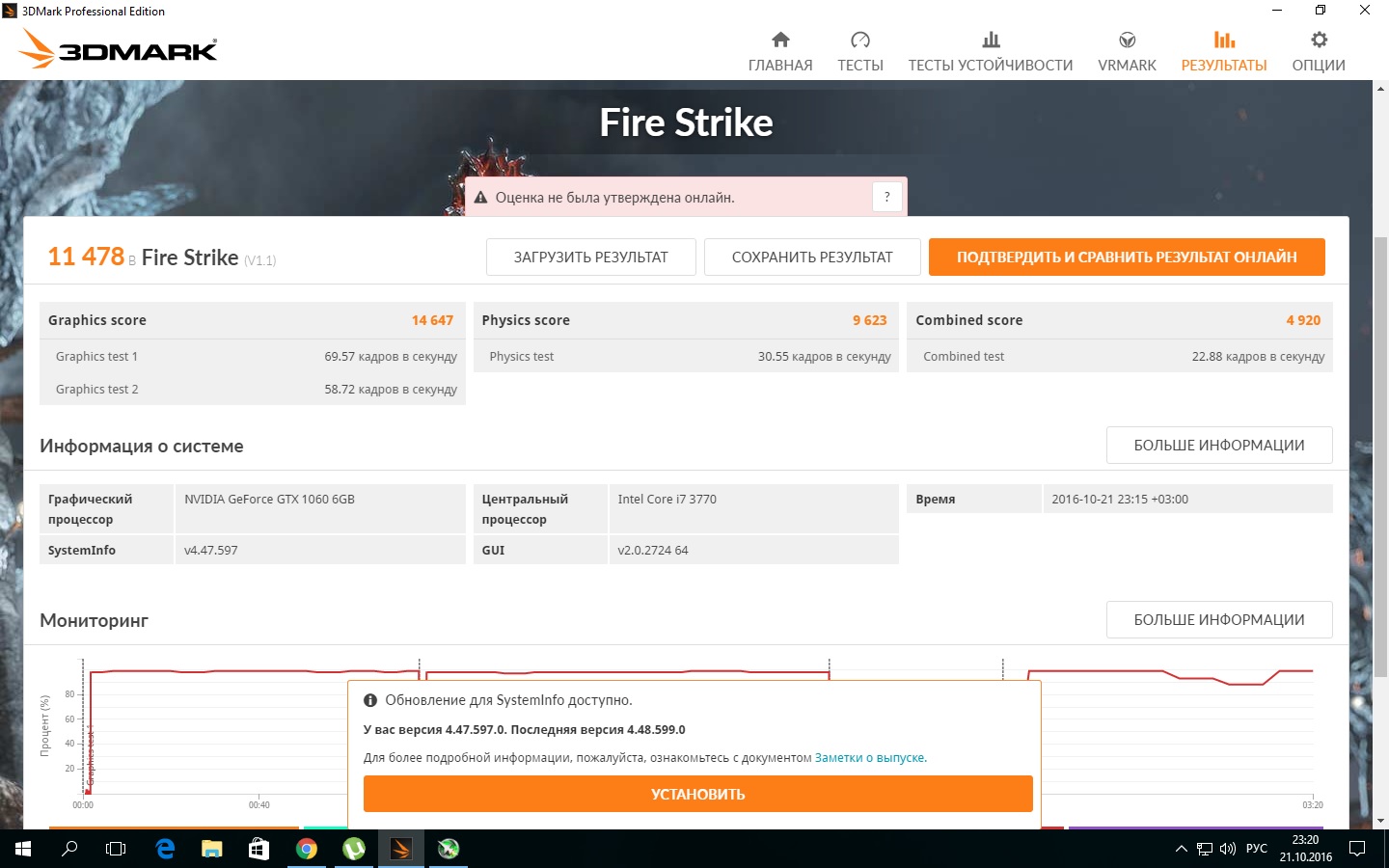Open the Windows Start menu
This screenshot has width=1389, height=868.
tap(23, 849)
